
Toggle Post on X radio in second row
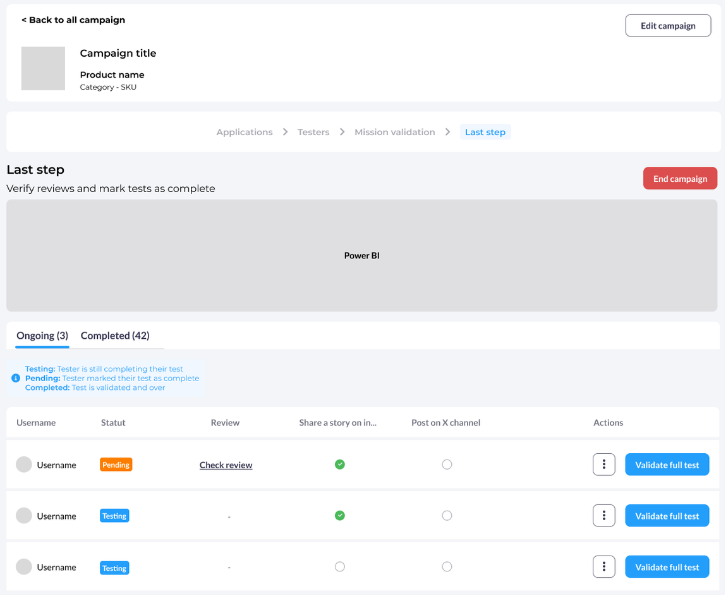click(x=447, y=516)
